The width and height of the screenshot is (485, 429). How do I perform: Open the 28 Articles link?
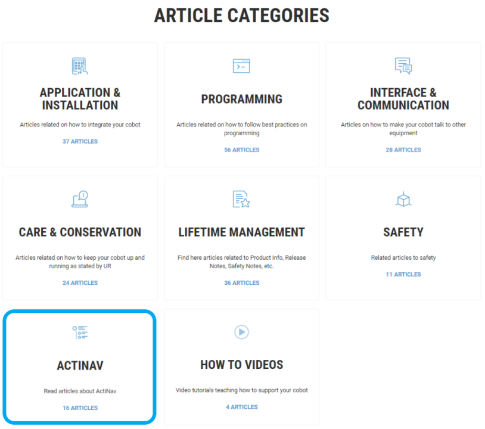[403, 150]
